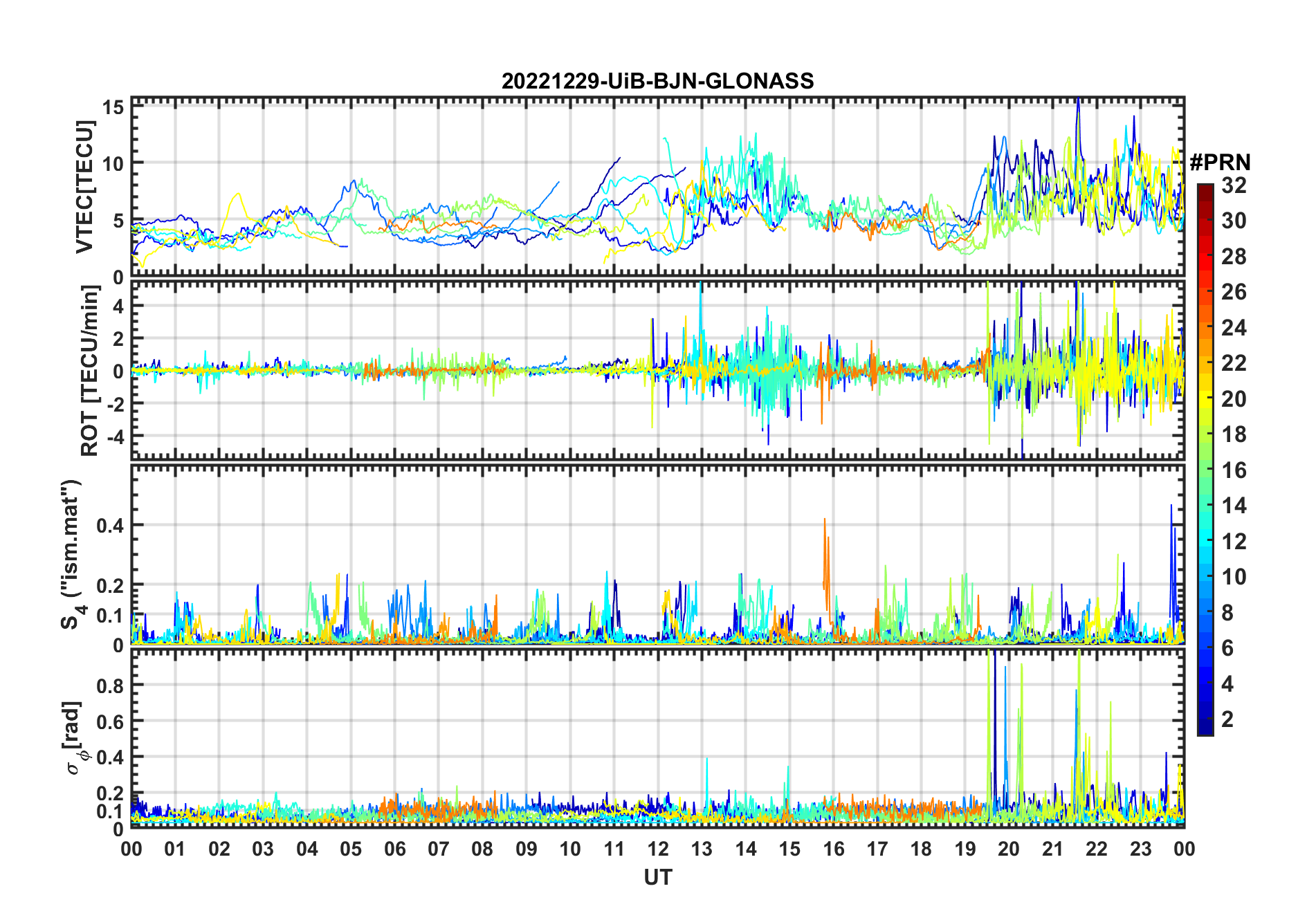
Task: Select the ROT [TECU/min] y-axis label
Action: click(90, 371)
